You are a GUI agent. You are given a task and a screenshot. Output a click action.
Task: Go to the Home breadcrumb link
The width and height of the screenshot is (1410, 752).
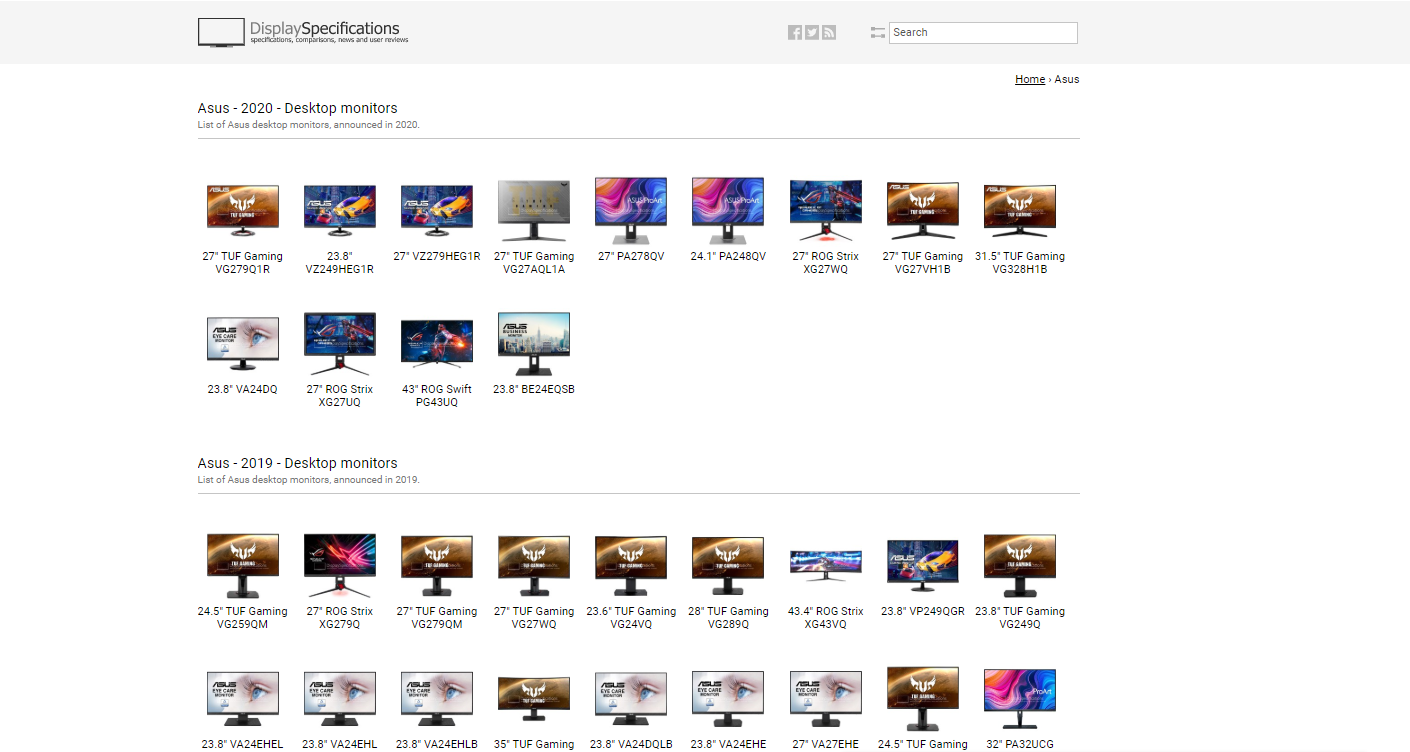point(1030,79)
